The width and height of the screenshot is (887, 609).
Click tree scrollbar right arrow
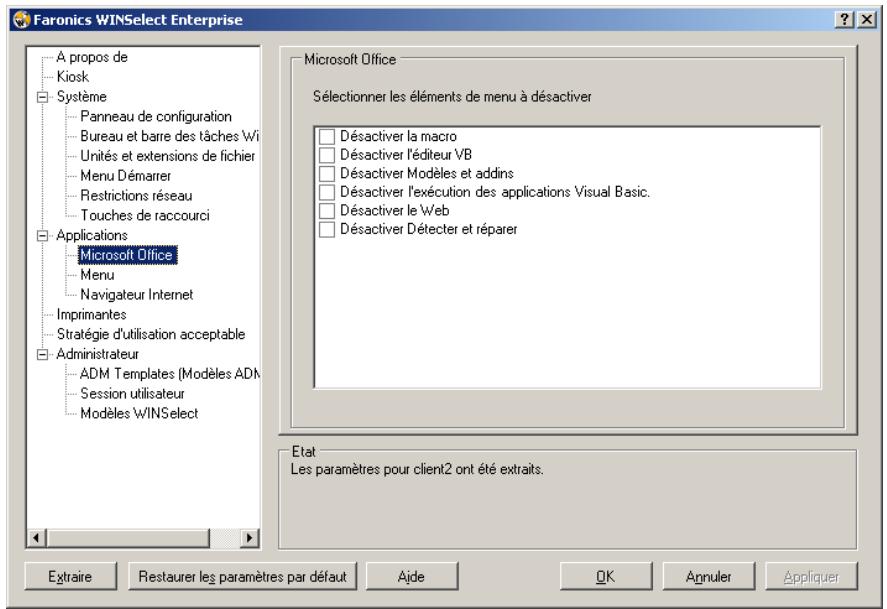coord(249,538)
